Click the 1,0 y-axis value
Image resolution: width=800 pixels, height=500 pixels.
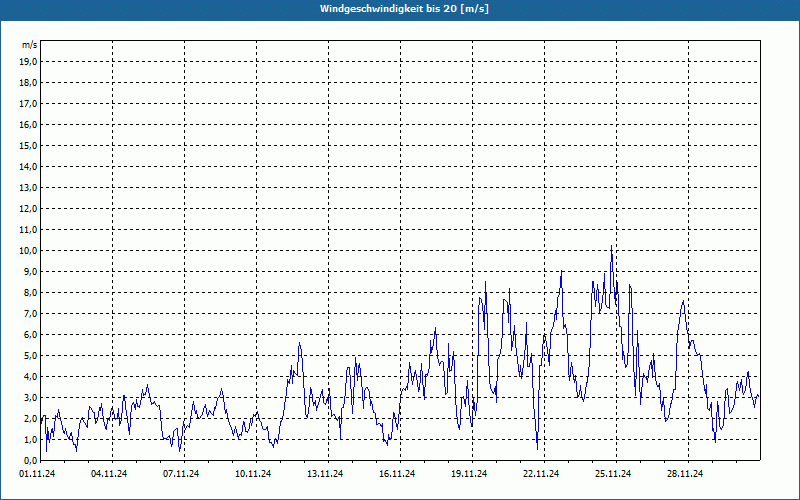tap(30, 439)
